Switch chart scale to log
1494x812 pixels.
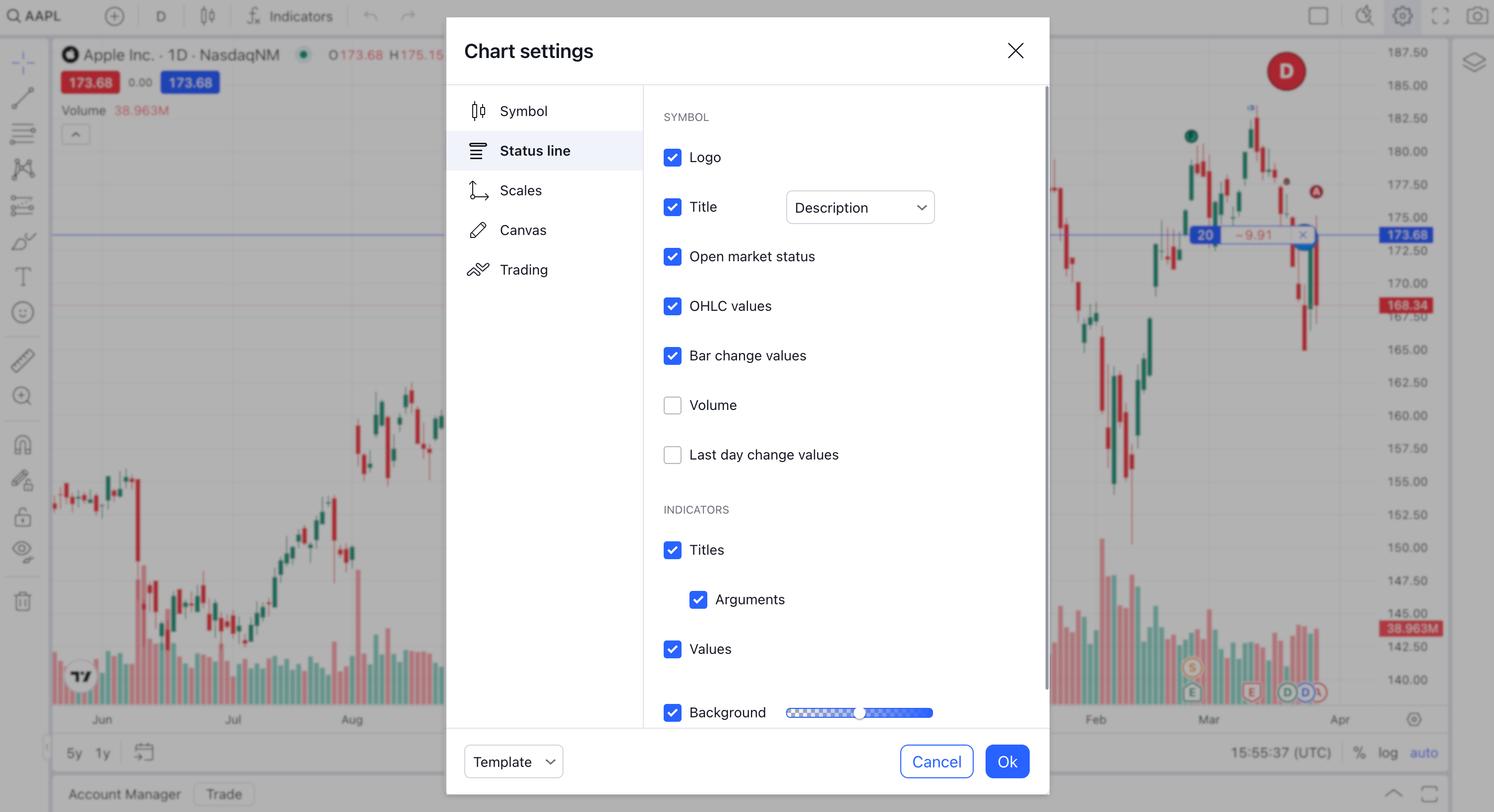[1387, 753]
